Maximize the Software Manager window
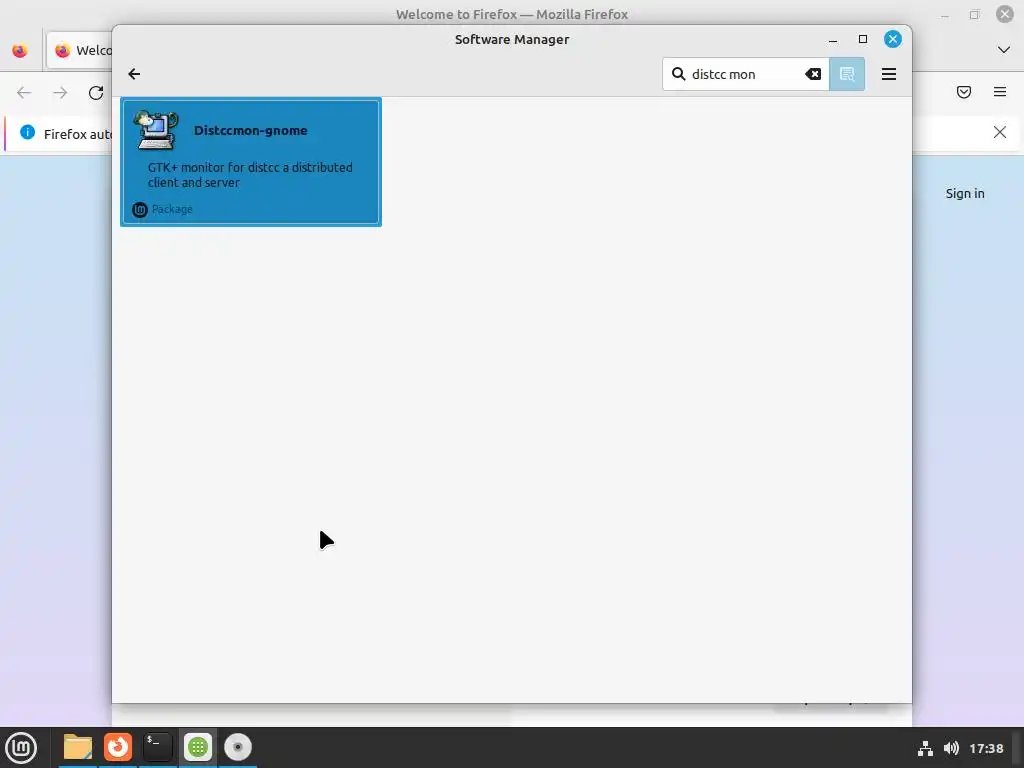The width and height of the screenshot is (1024, 768). point(863,39)
